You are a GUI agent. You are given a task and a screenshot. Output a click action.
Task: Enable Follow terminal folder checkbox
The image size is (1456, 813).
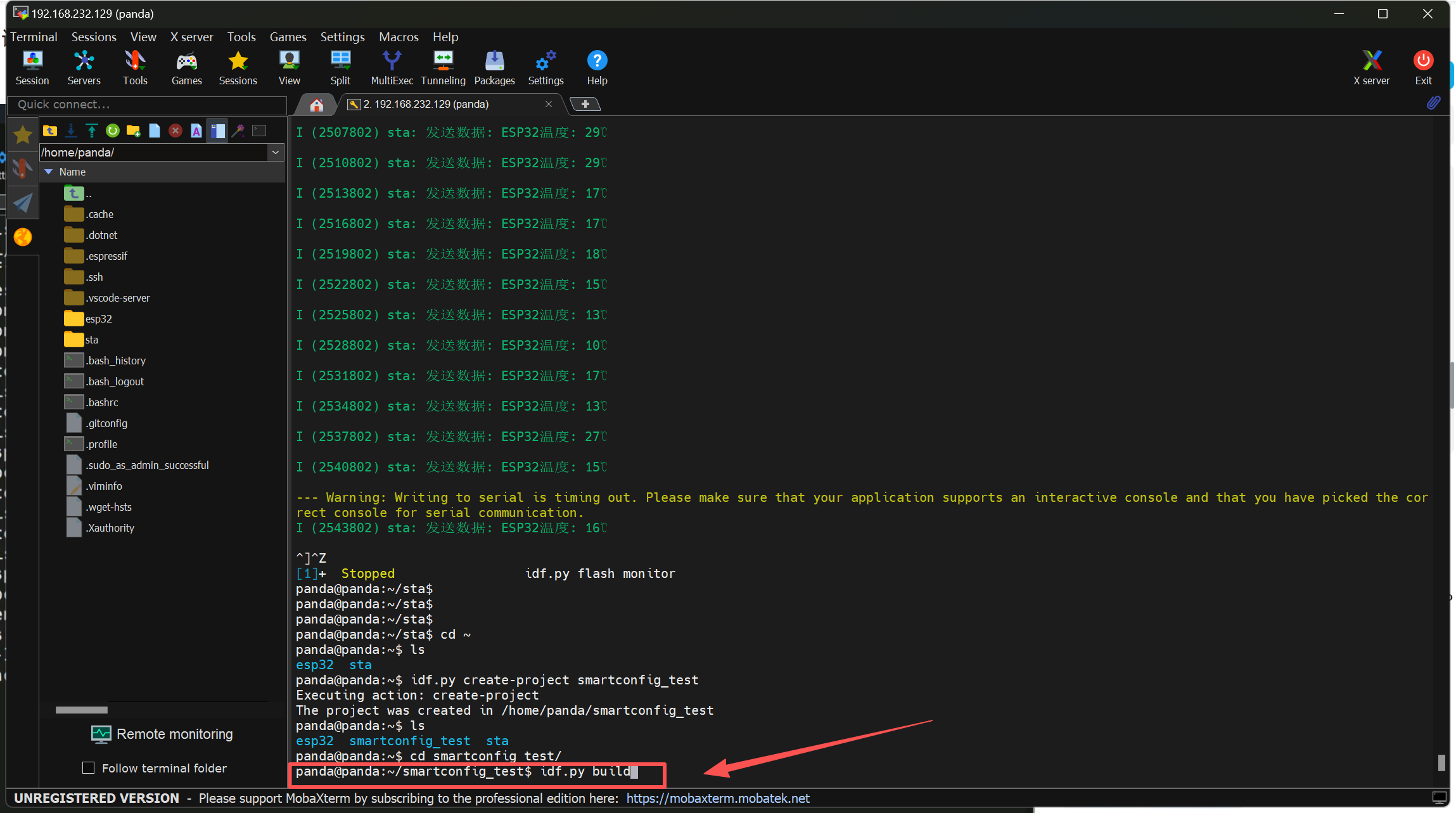pos(89,768)
